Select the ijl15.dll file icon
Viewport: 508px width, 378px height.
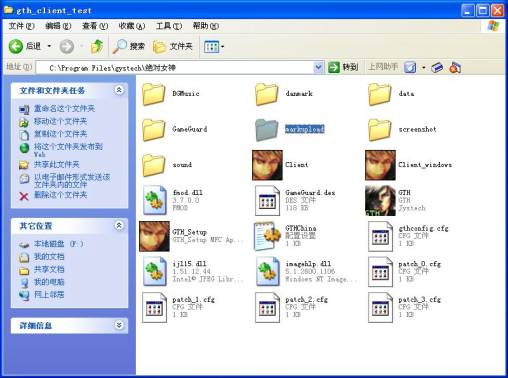[x=154, y=272]
